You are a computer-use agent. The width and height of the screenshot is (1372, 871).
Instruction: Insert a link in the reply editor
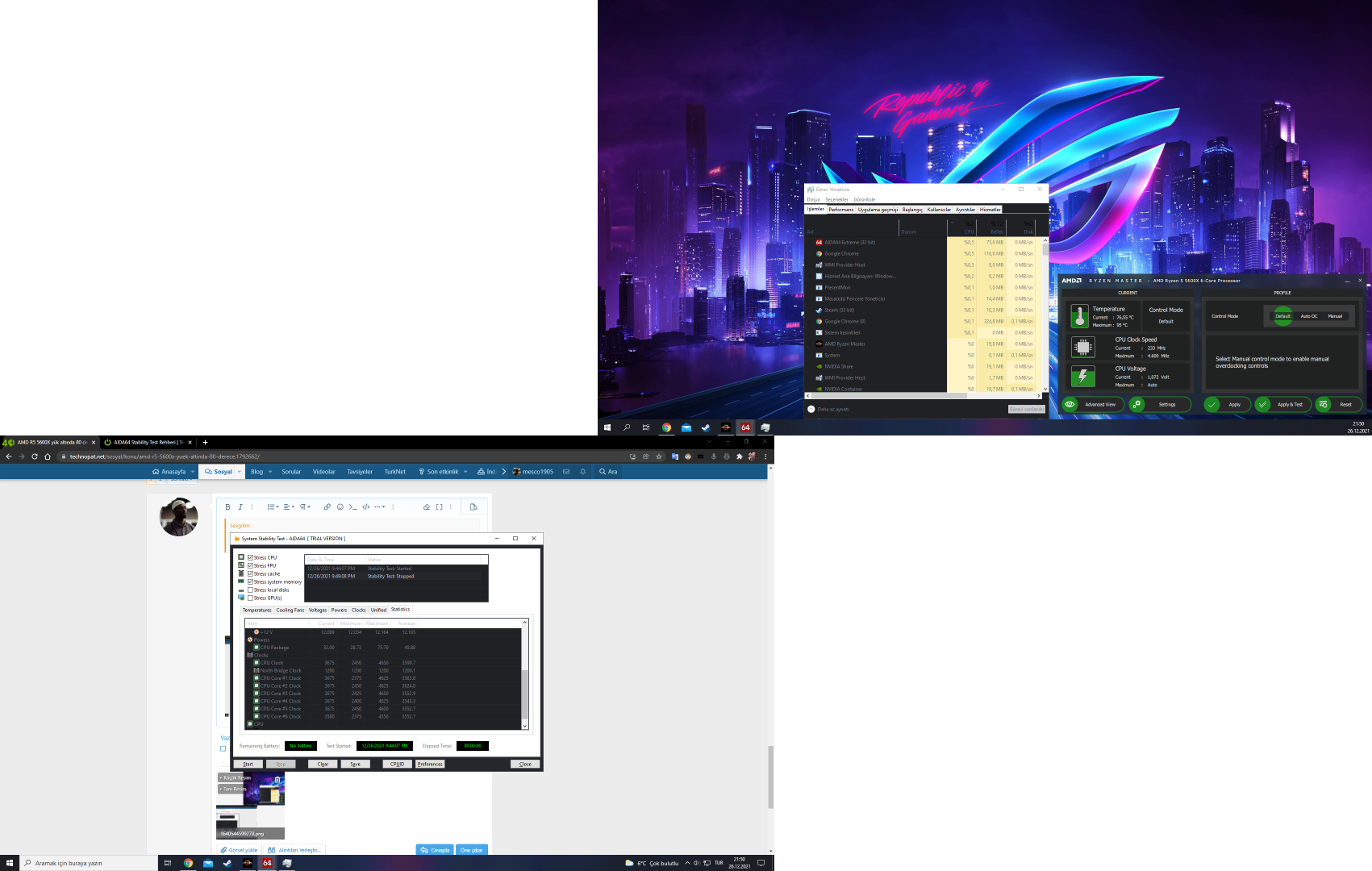[327, 507]
